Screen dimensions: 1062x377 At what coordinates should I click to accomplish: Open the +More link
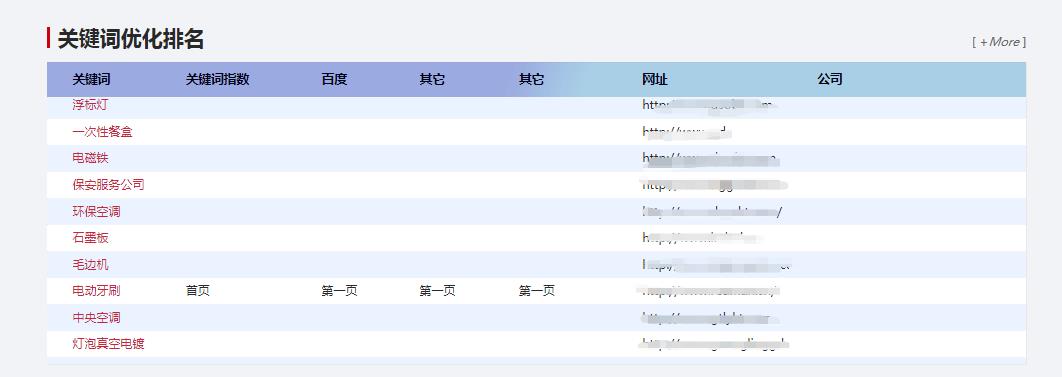999,42
